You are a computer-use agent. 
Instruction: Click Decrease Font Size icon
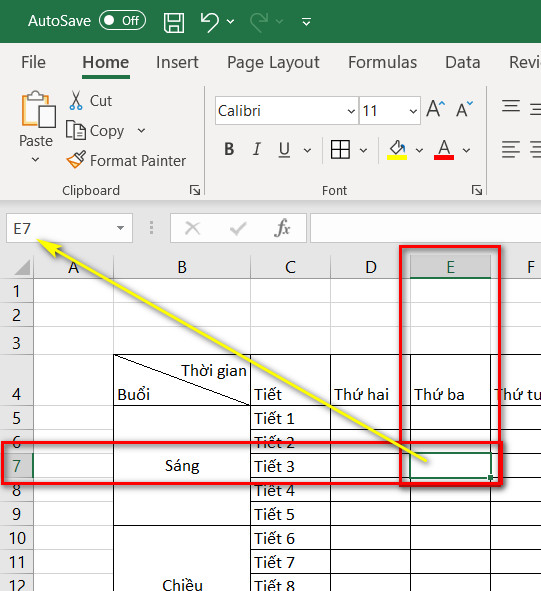464,110
